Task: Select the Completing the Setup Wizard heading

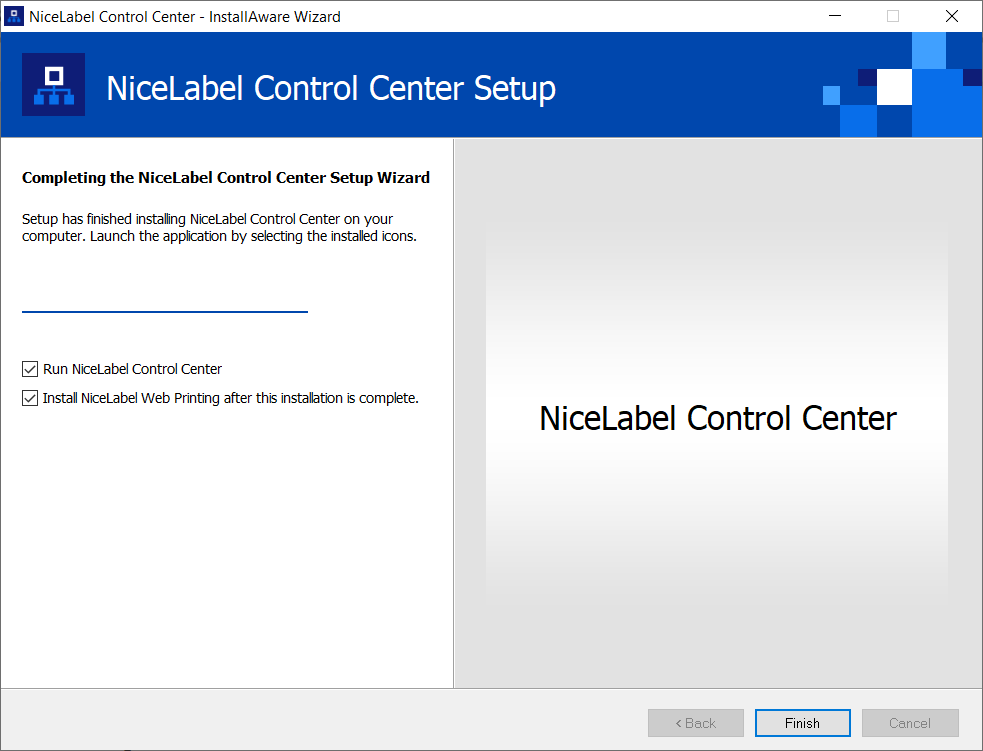Action: coord(224,177)
